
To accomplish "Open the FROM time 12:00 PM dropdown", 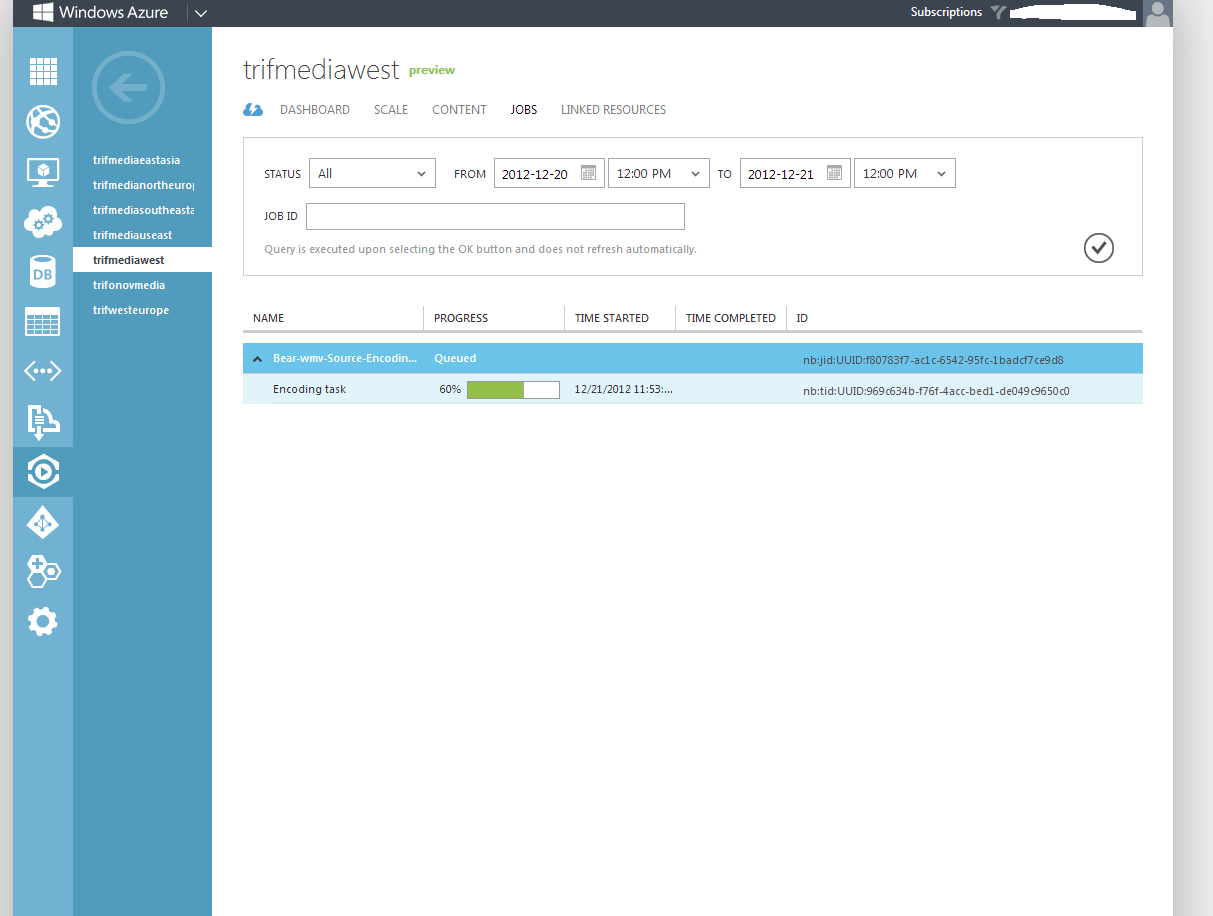I will coord(659,173).
